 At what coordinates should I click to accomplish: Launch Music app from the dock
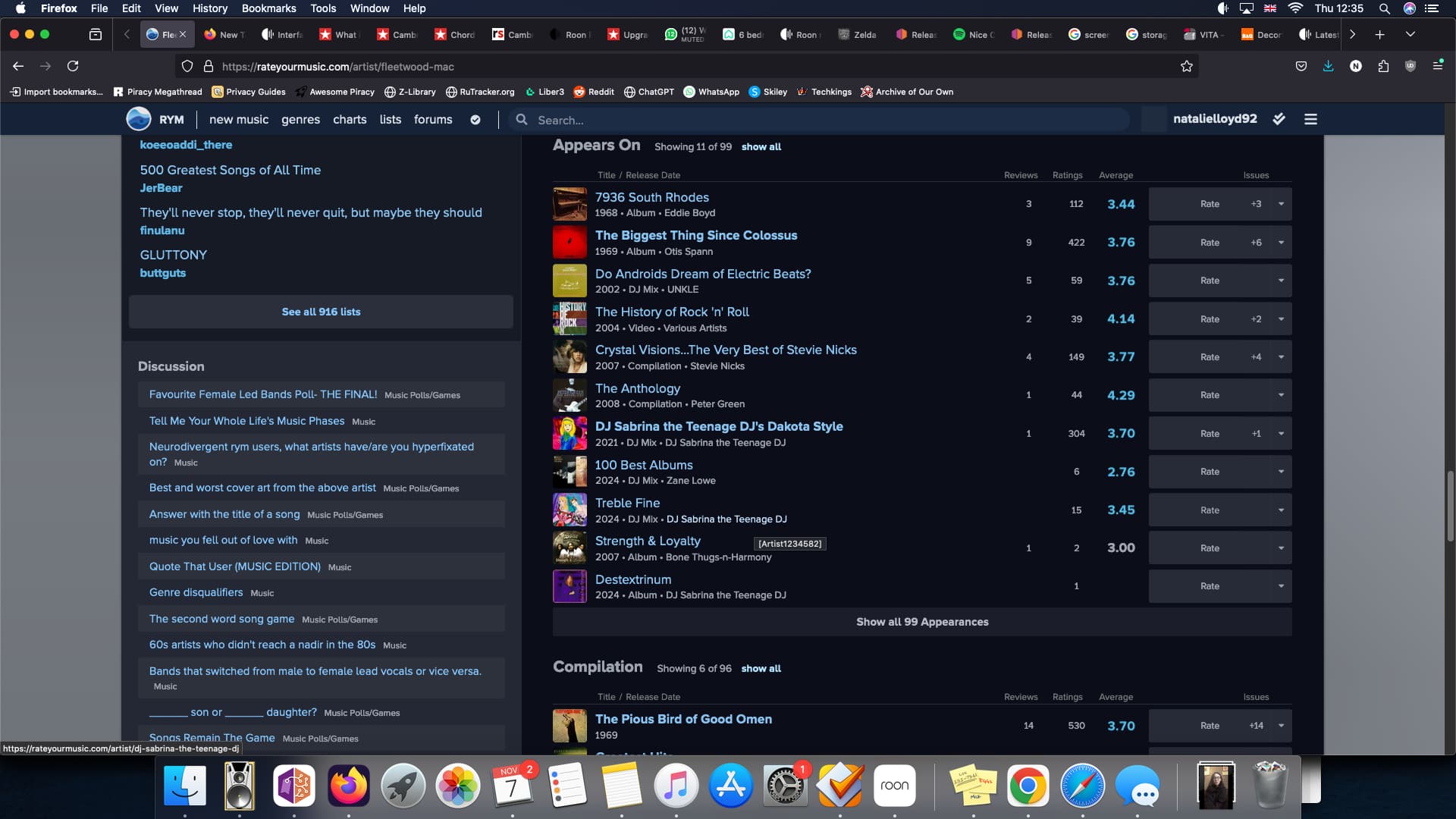(x=676, y=786)
